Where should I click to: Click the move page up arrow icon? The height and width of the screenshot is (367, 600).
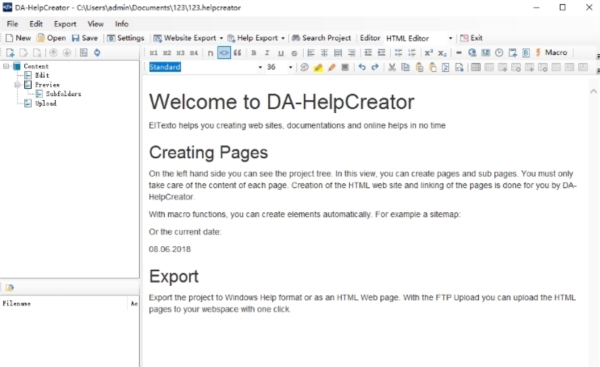coord(54,53)
